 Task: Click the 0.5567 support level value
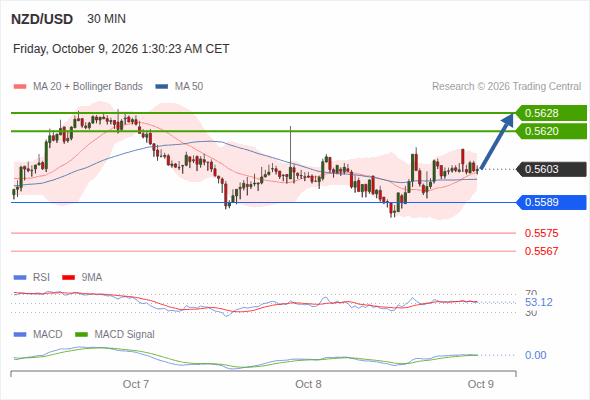tap(541, 251)
